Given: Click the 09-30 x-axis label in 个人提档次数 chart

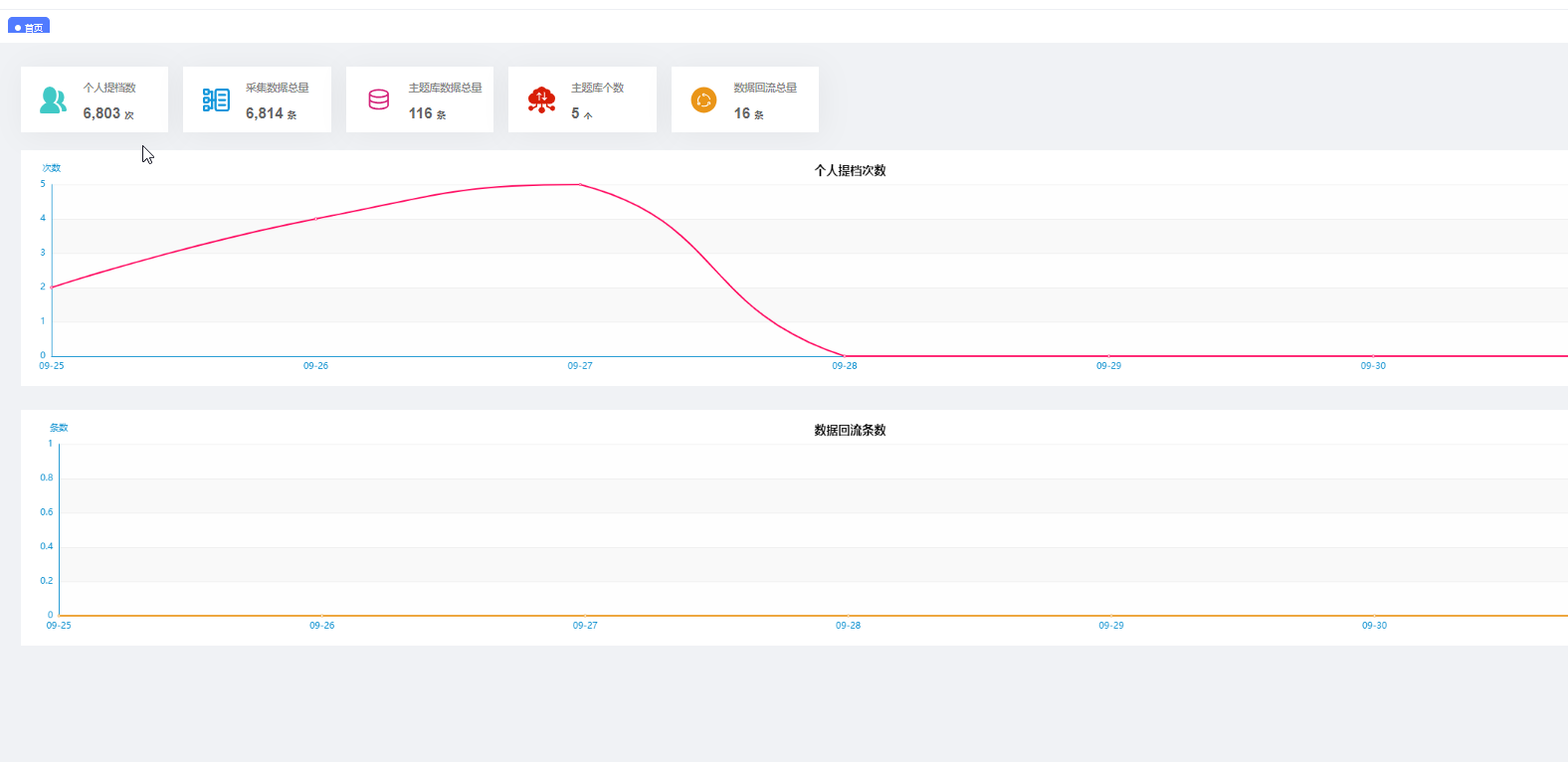Looking at the screenshot, I should [x=1373, y=366].
